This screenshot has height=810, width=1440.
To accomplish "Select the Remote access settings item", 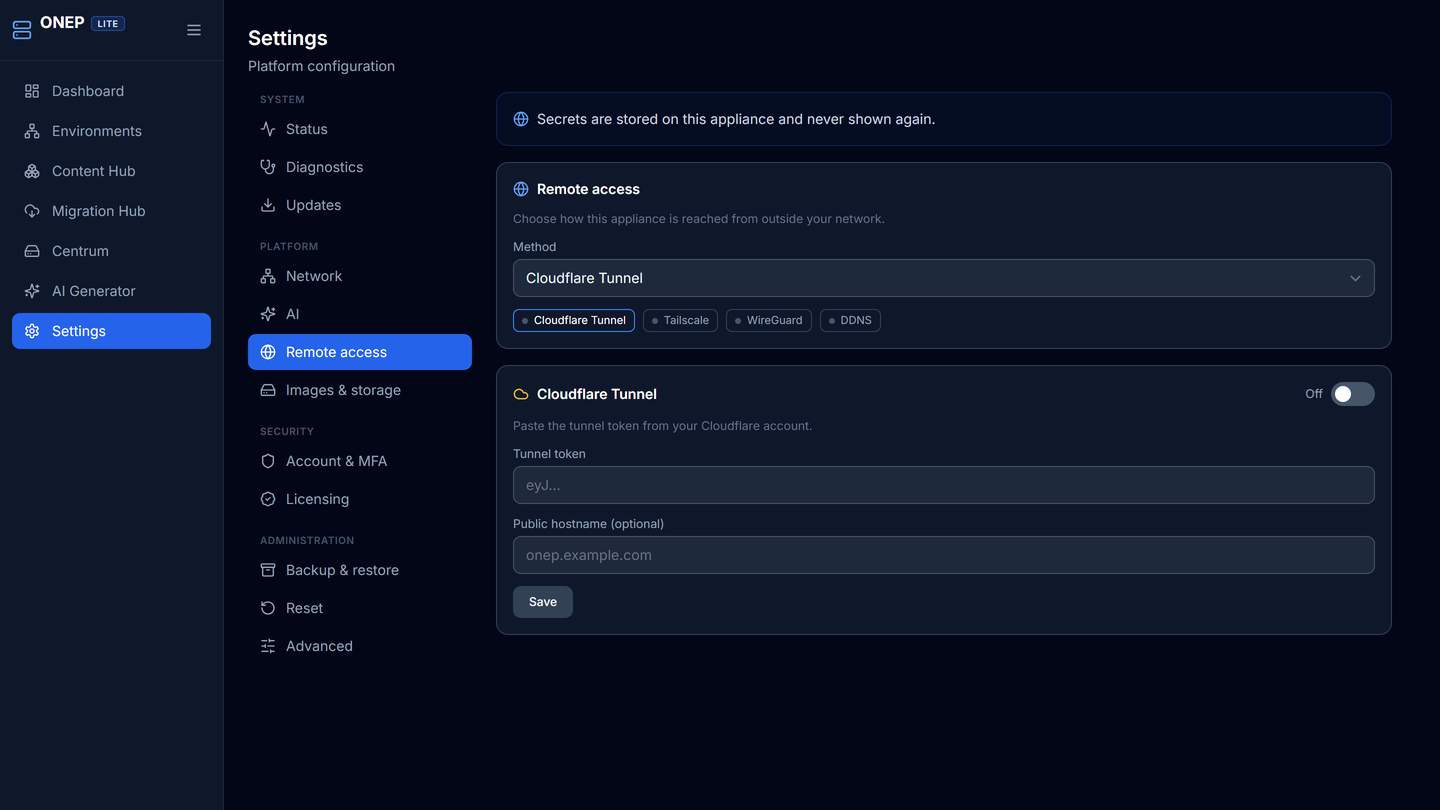I will 360,352.
